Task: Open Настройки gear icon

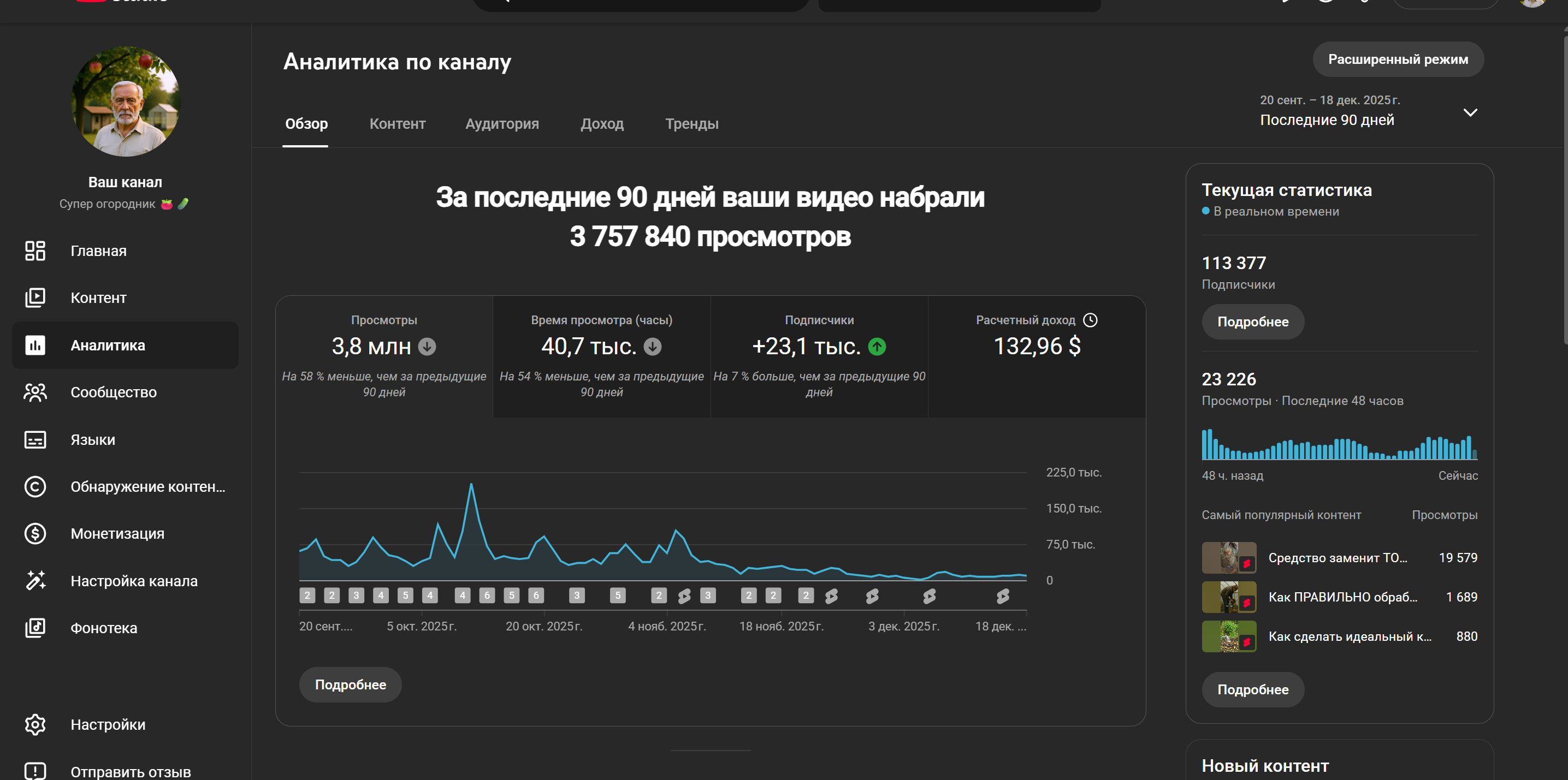Action: pyautogui.click(x=35, y=724)
